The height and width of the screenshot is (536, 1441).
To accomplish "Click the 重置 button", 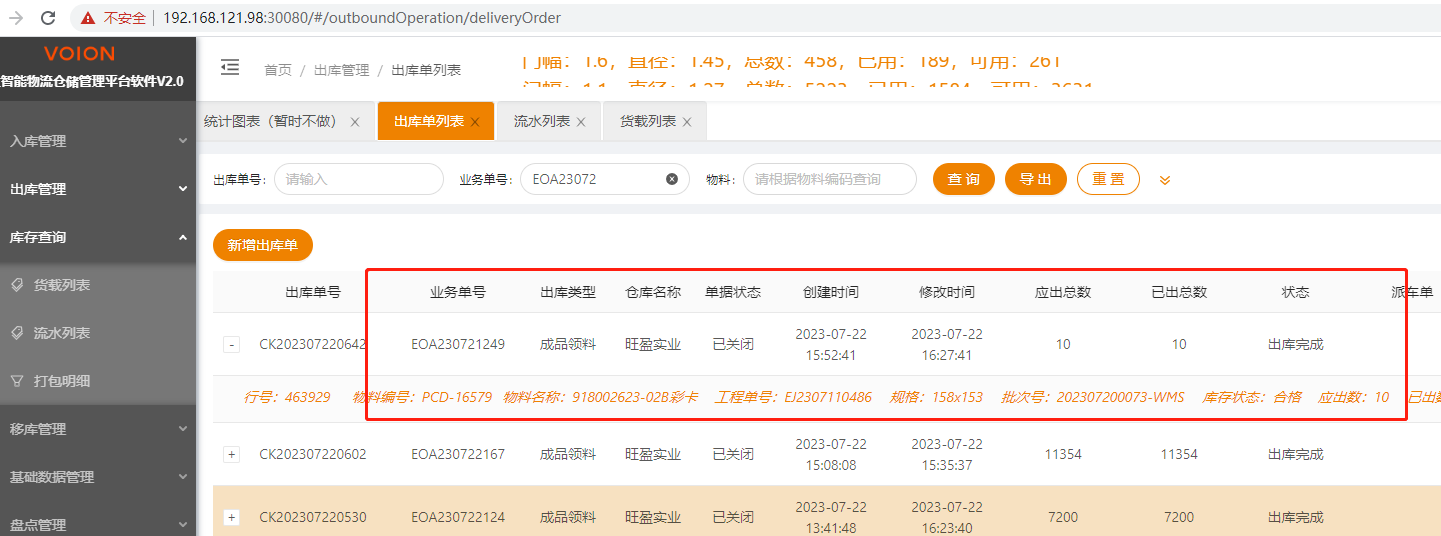I will coord(1108,179).
